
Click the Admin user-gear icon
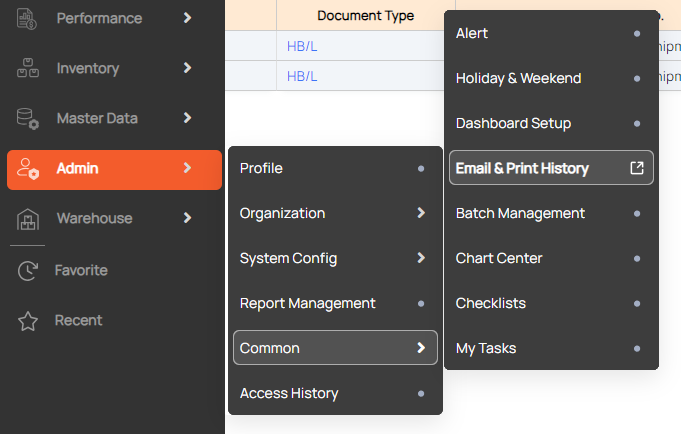tap(28, 169)
